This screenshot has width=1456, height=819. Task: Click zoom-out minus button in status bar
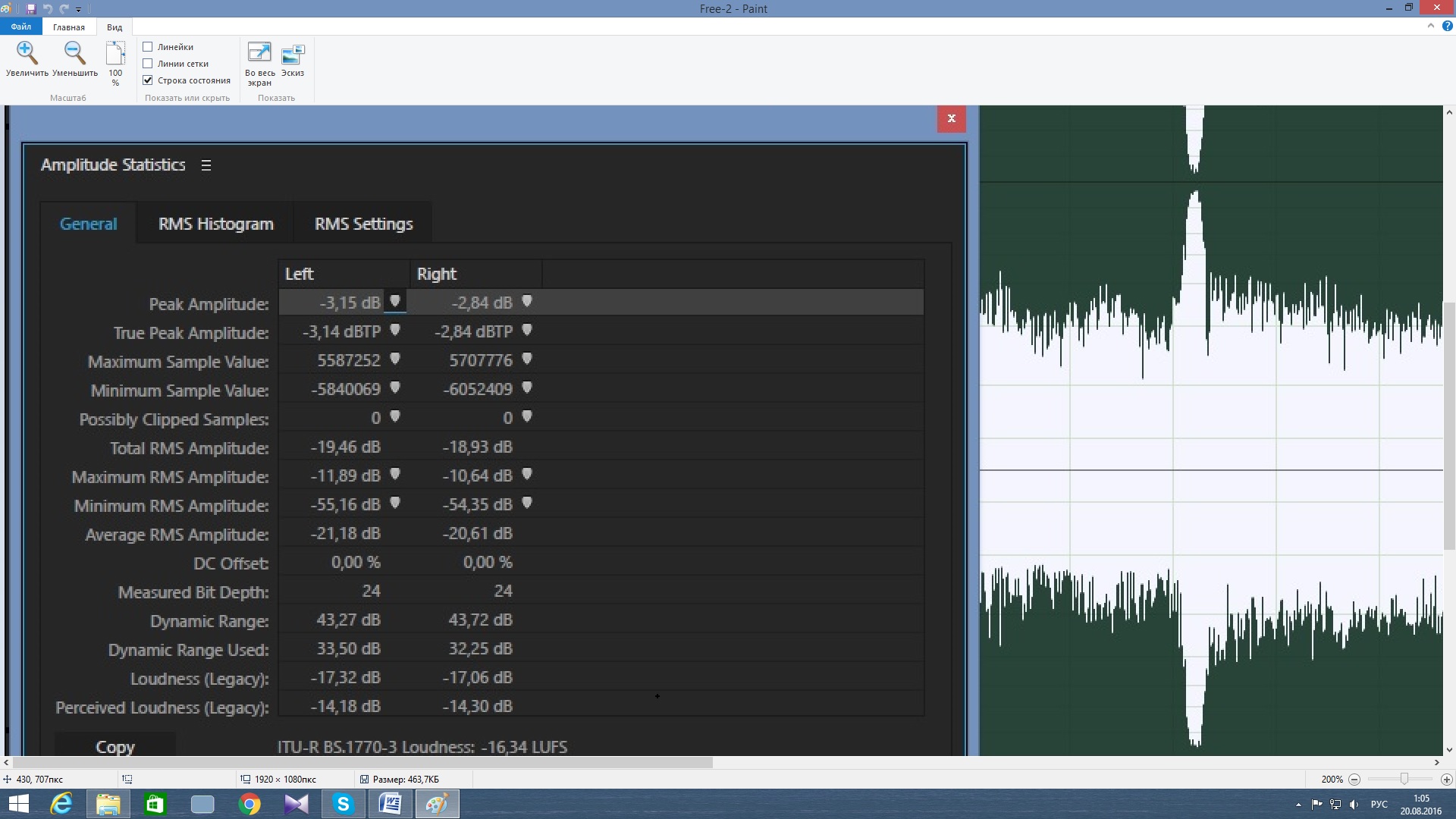pos(1354,780)
